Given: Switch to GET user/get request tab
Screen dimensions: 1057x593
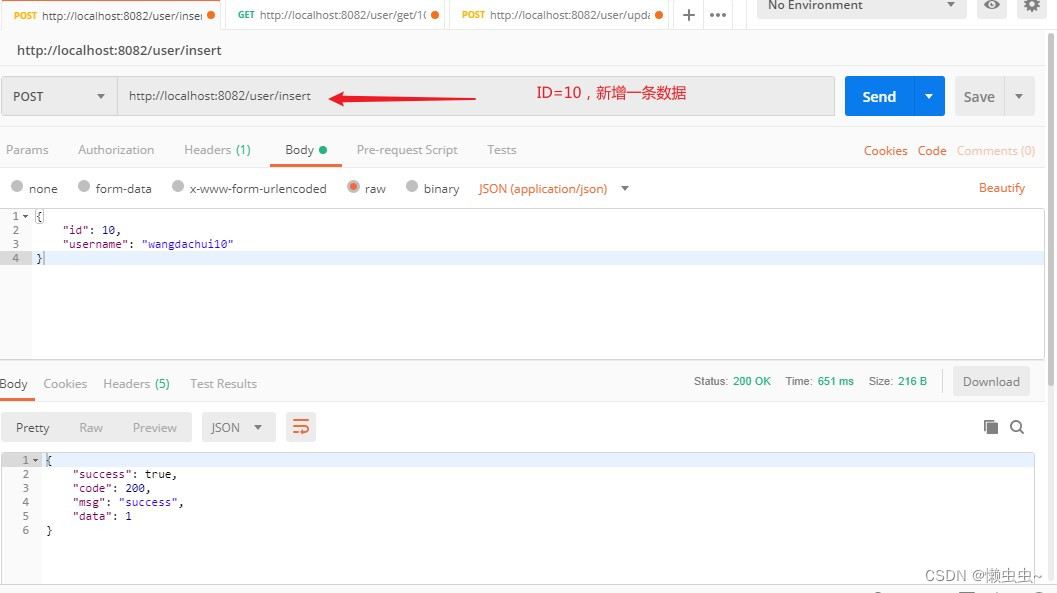Looking at the screenshot, I should [x=335, y=15].
